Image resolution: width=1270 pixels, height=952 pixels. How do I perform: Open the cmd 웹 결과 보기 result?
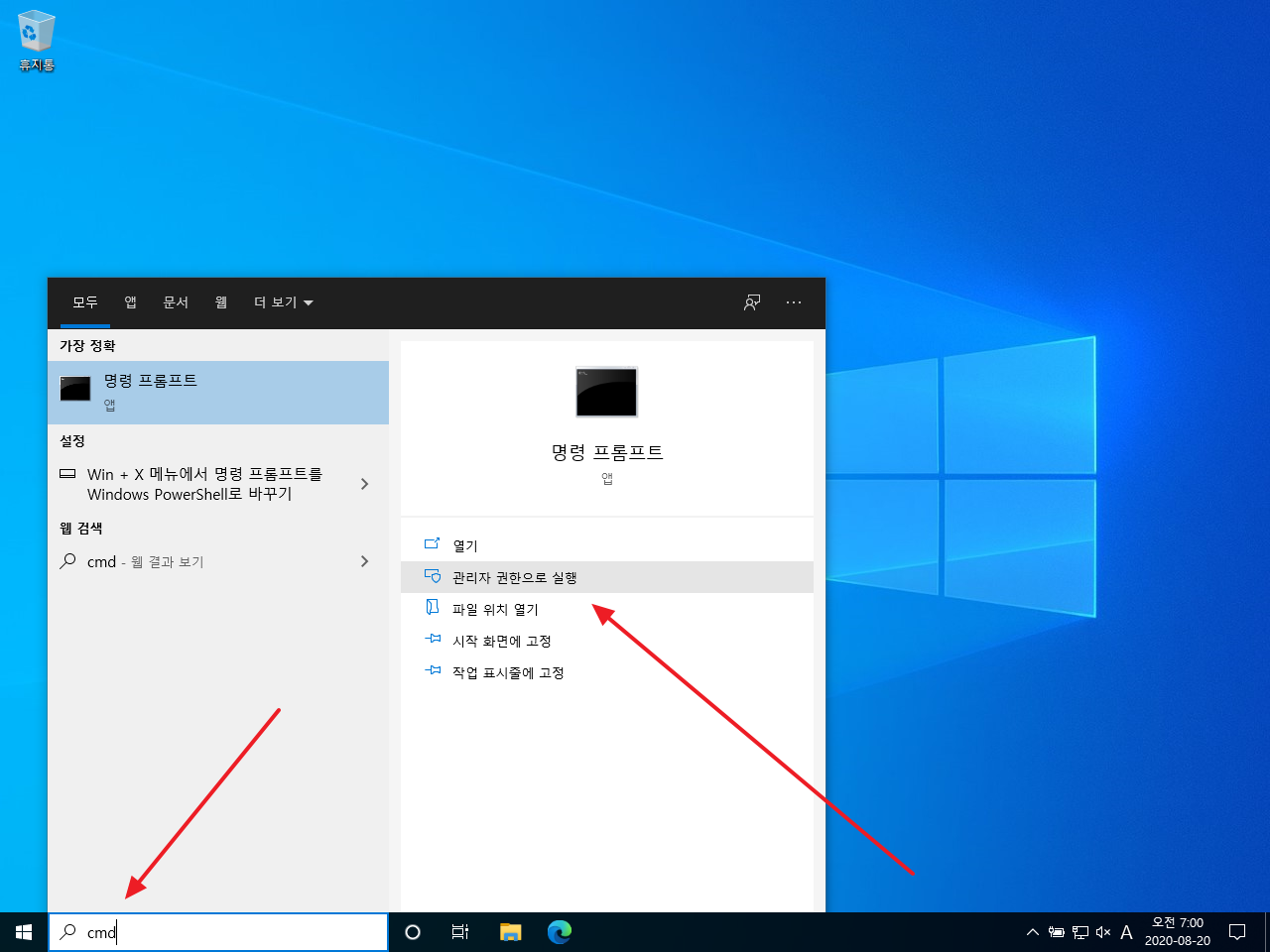(193, 561)
